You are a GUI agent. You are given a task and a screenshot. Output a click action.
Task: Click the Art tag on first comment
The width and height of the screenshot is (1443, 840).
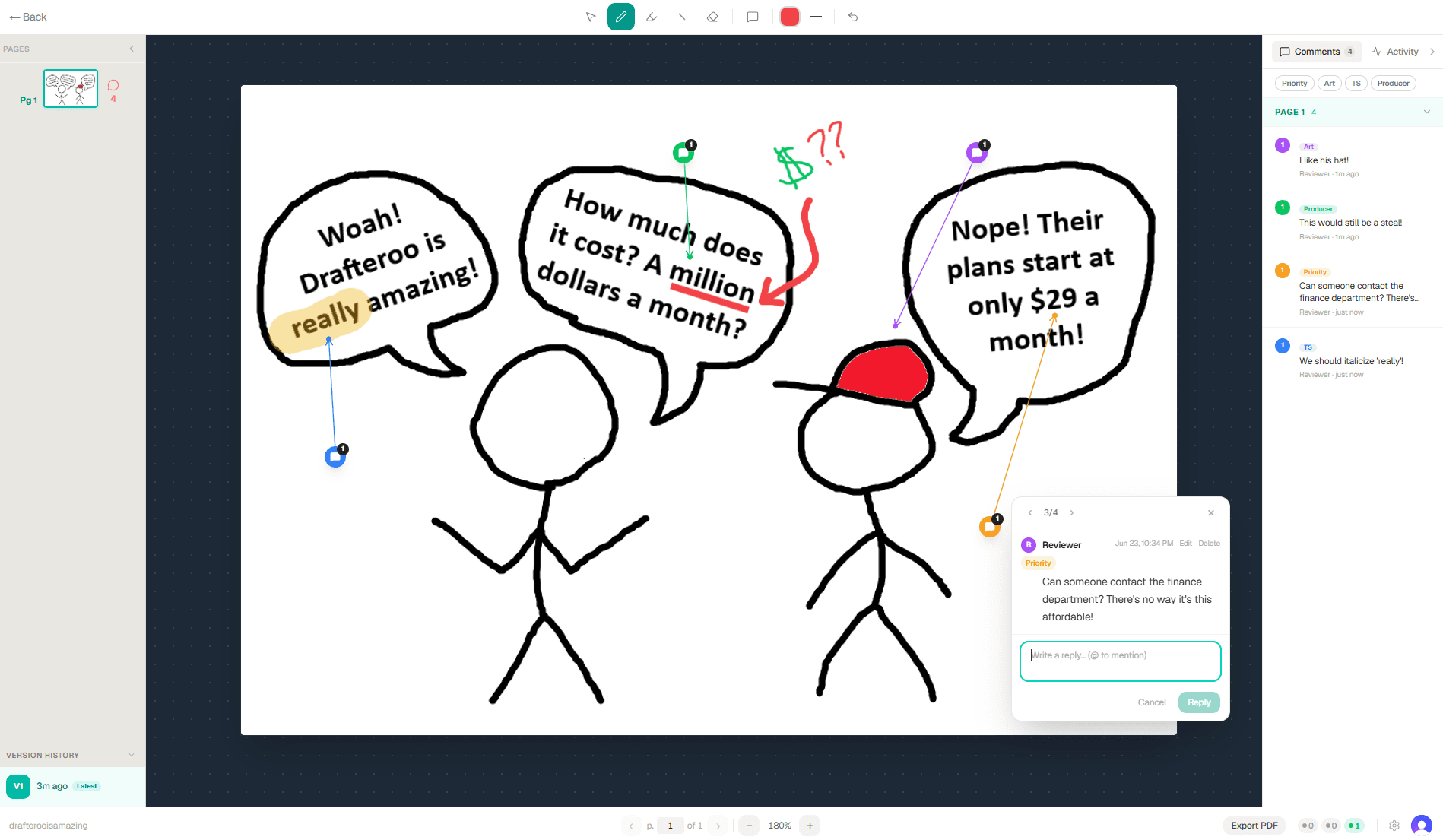[x=1308, y=147]
